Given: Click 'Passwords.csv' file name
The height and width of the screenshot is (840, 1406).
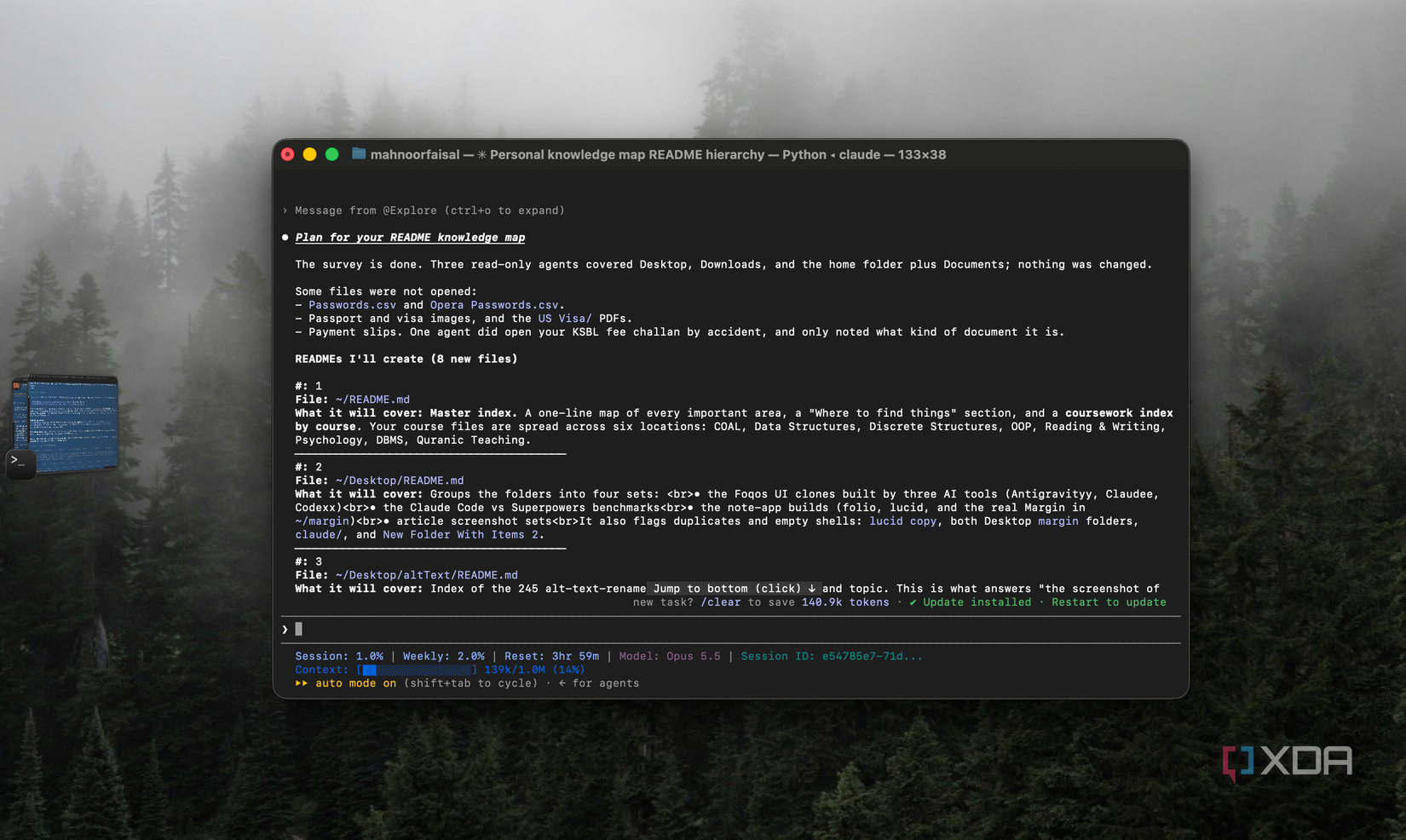Looking at the screenshot, I should pos(352,305).
